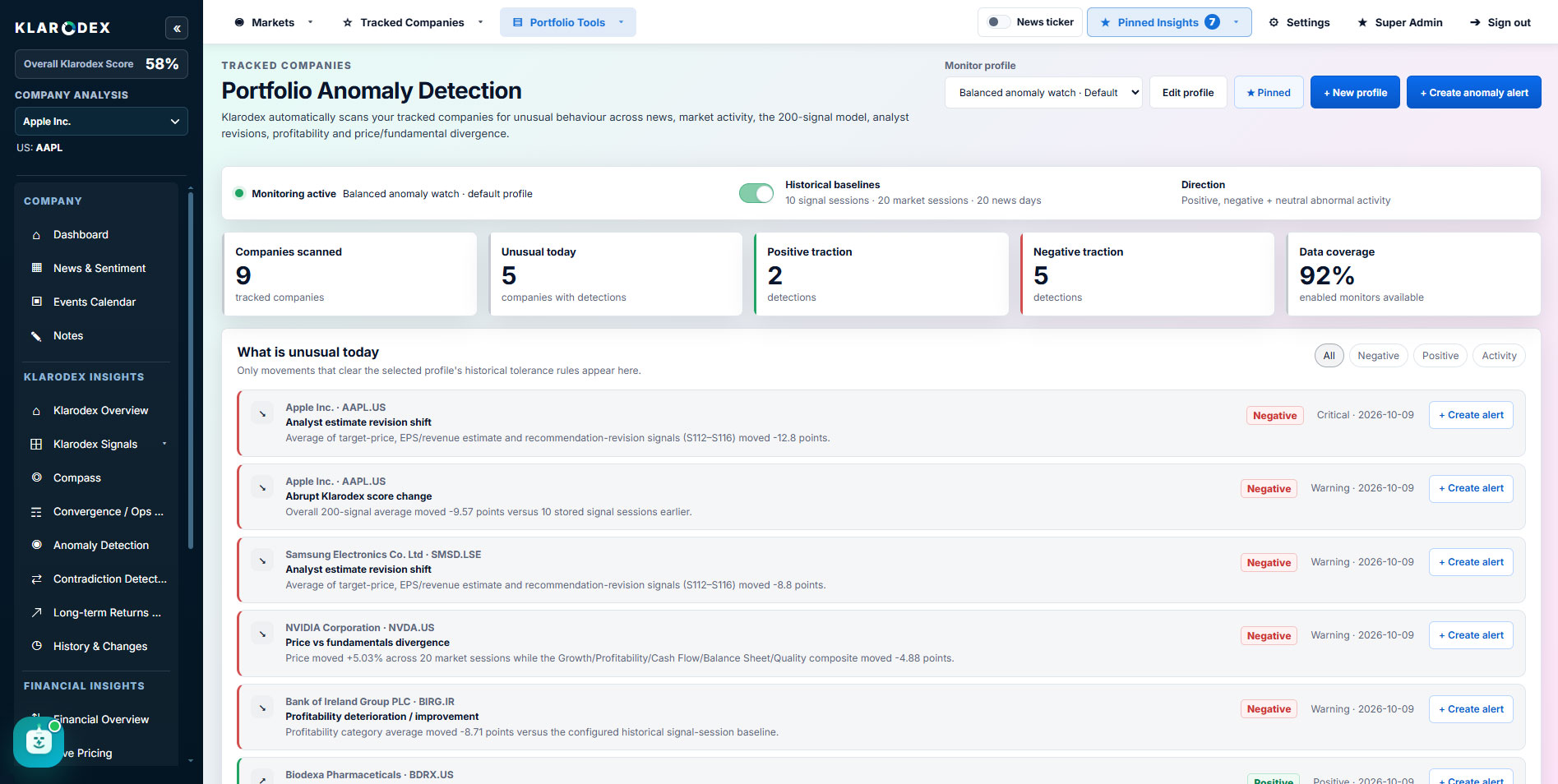Click the Convergence / Ops icon
The height and width of the screenshot is (784, 1558).
pyautogui.click(x=36, y=512)
